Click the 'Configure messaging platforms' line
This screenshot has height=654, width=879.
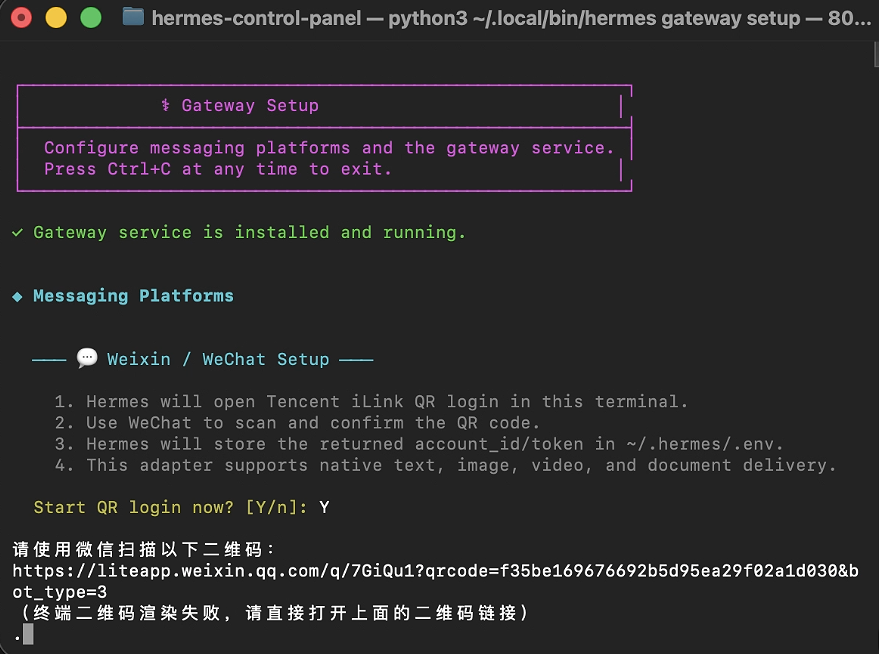329,148
